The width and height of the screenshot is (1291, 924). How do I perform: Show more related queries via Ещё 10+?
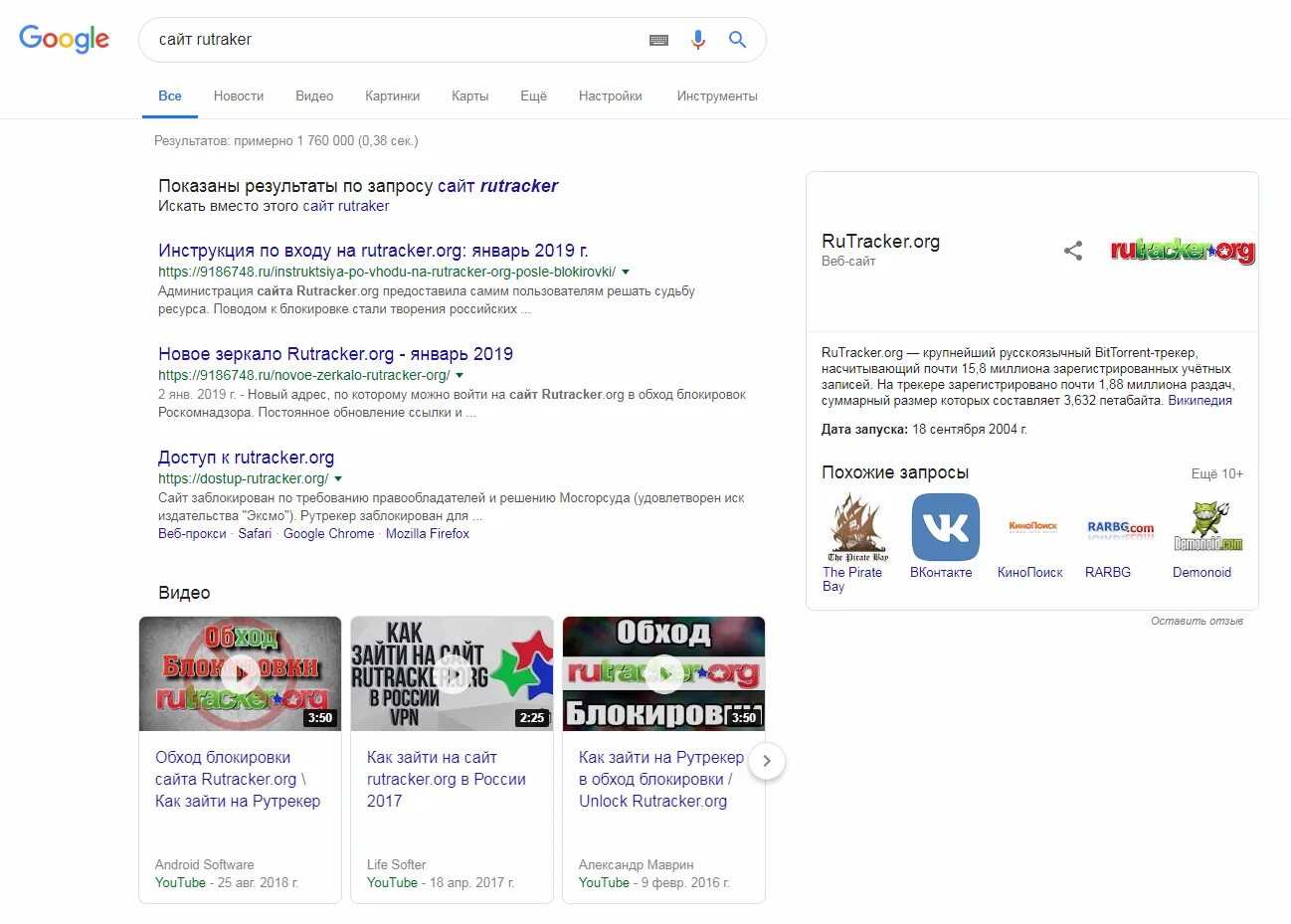(x=1217, y=474)
